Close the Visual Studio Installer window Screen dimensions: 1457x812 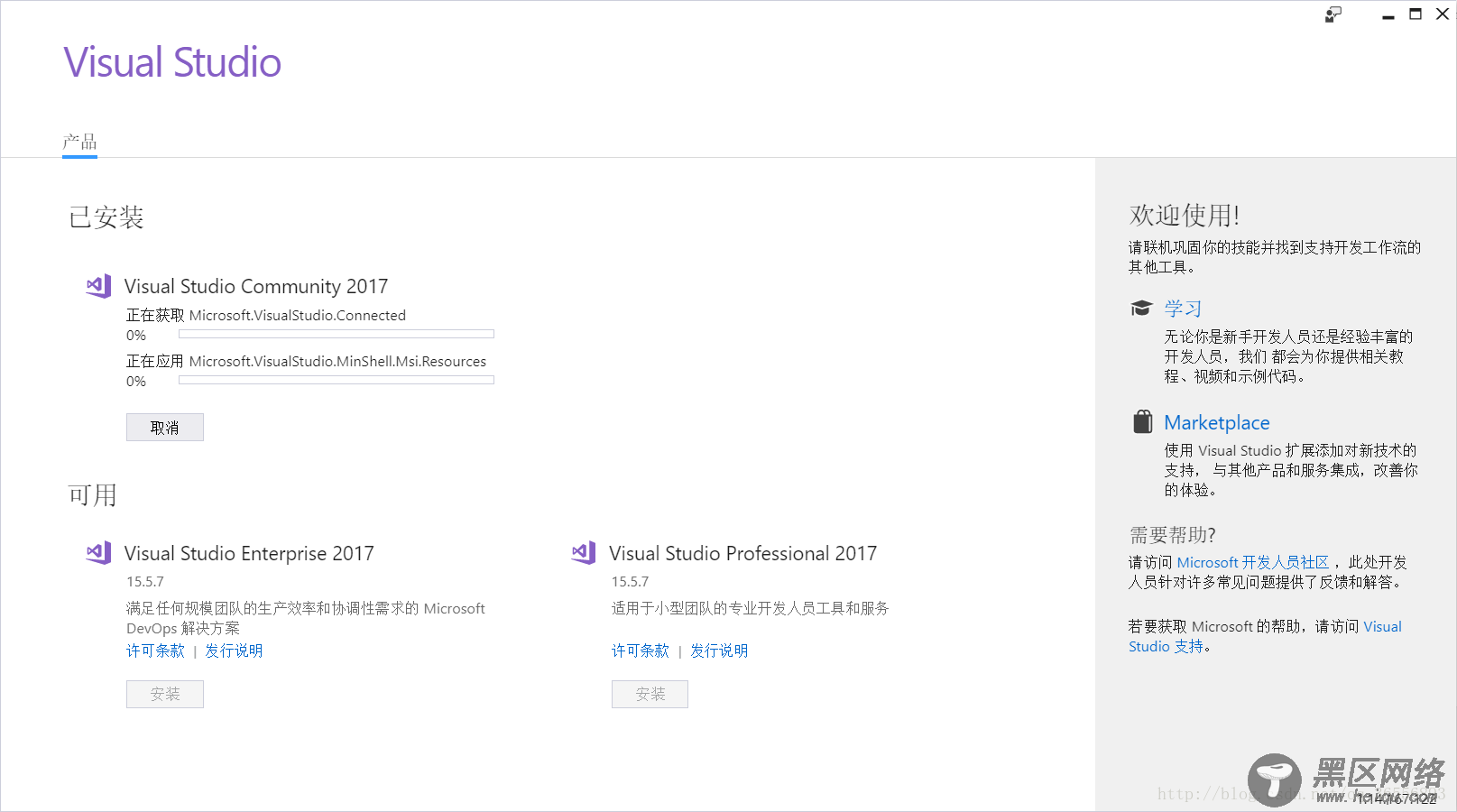coord(1443,14)
